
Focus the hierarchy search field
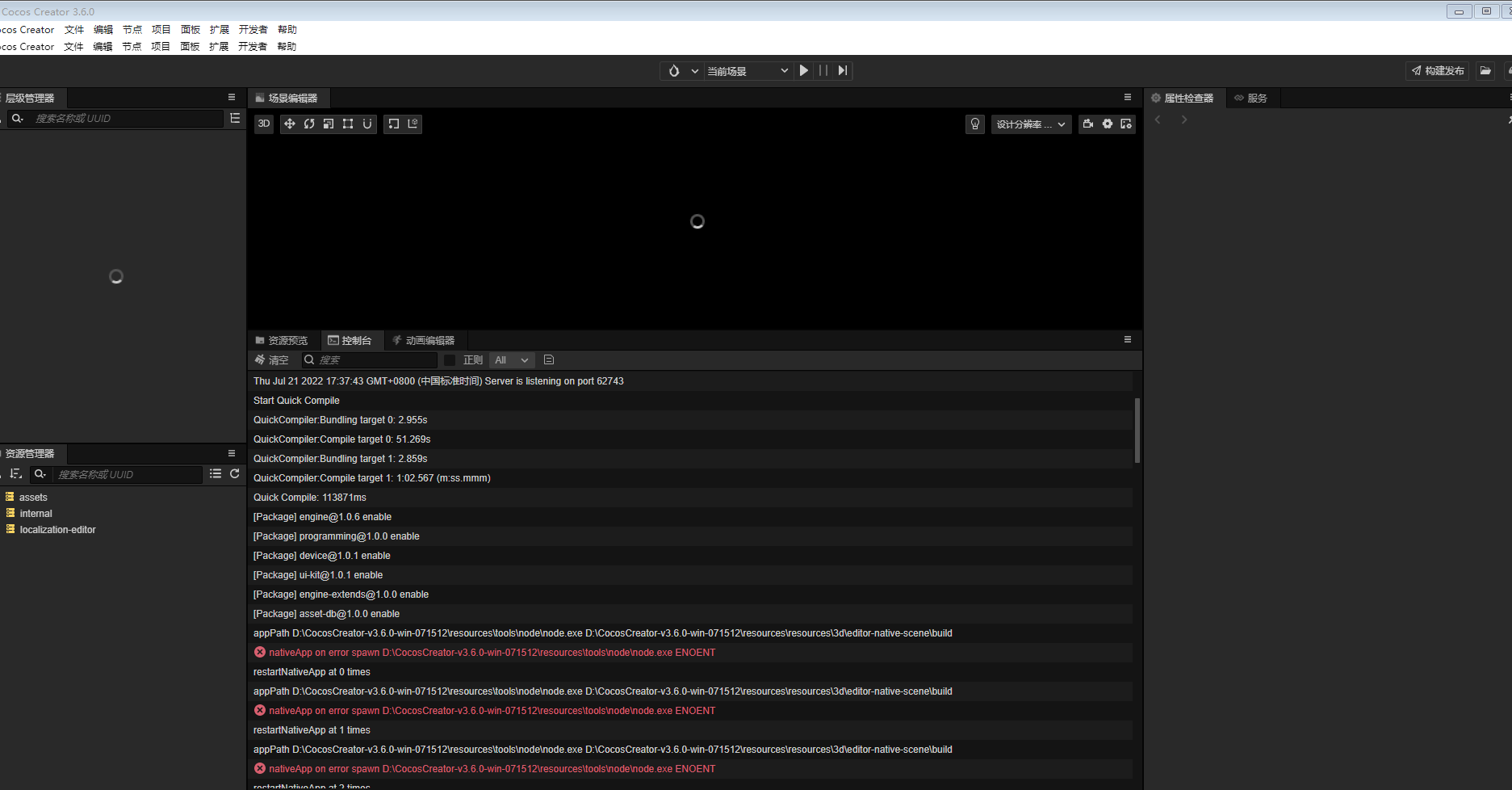point(127,119)
